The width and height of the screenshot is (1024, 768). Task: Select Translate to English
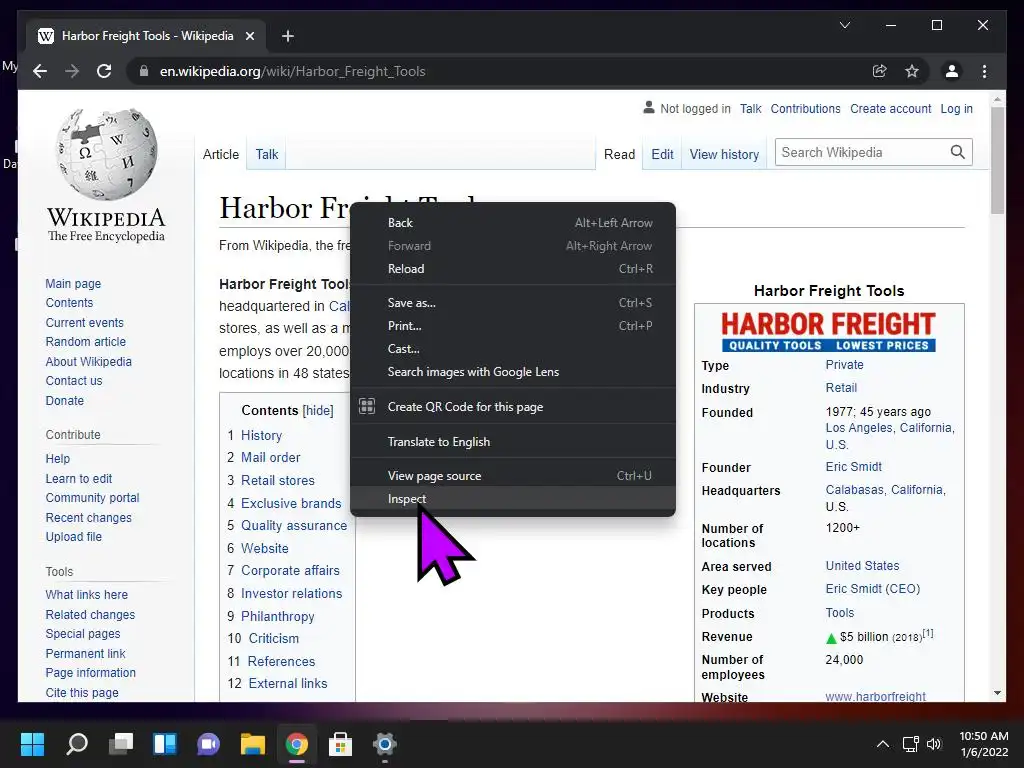pyautogui.click(x=513, y=442)
